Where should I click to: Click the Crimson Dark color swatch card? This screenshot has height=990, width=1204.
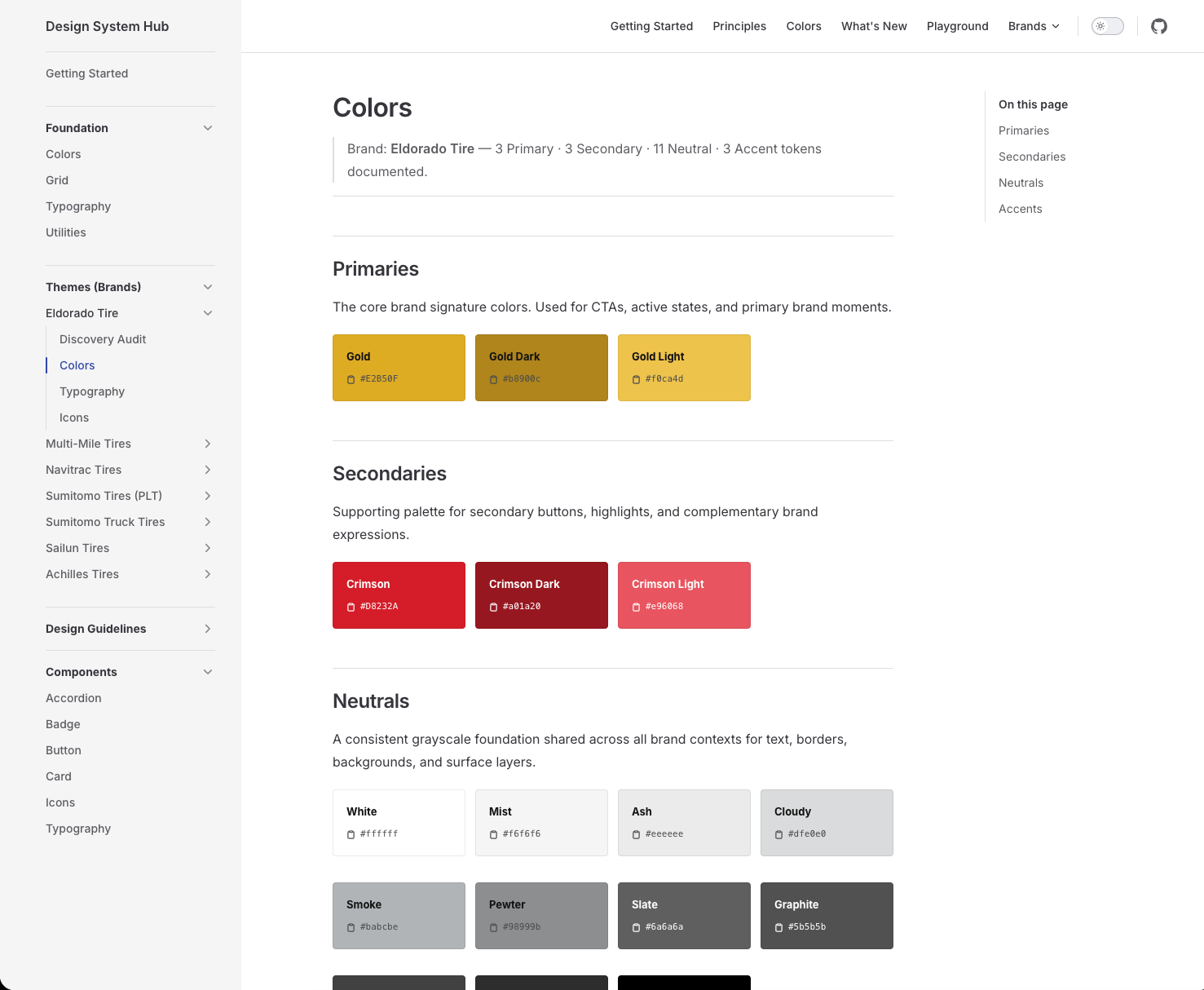541,595
